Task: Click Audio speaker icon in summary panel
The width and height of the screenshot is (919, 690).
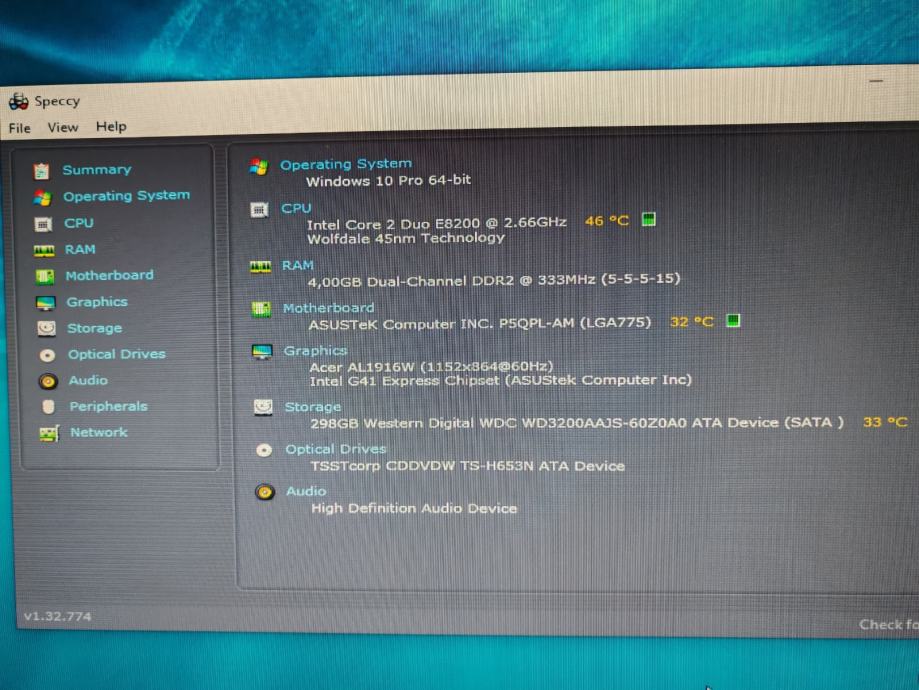Action: coord(265,492)
